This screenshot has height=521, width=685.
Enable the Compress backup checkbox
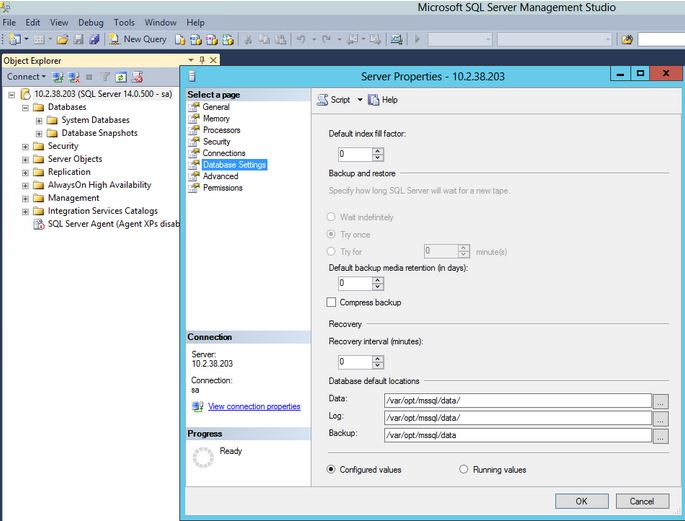pos(333,302)
